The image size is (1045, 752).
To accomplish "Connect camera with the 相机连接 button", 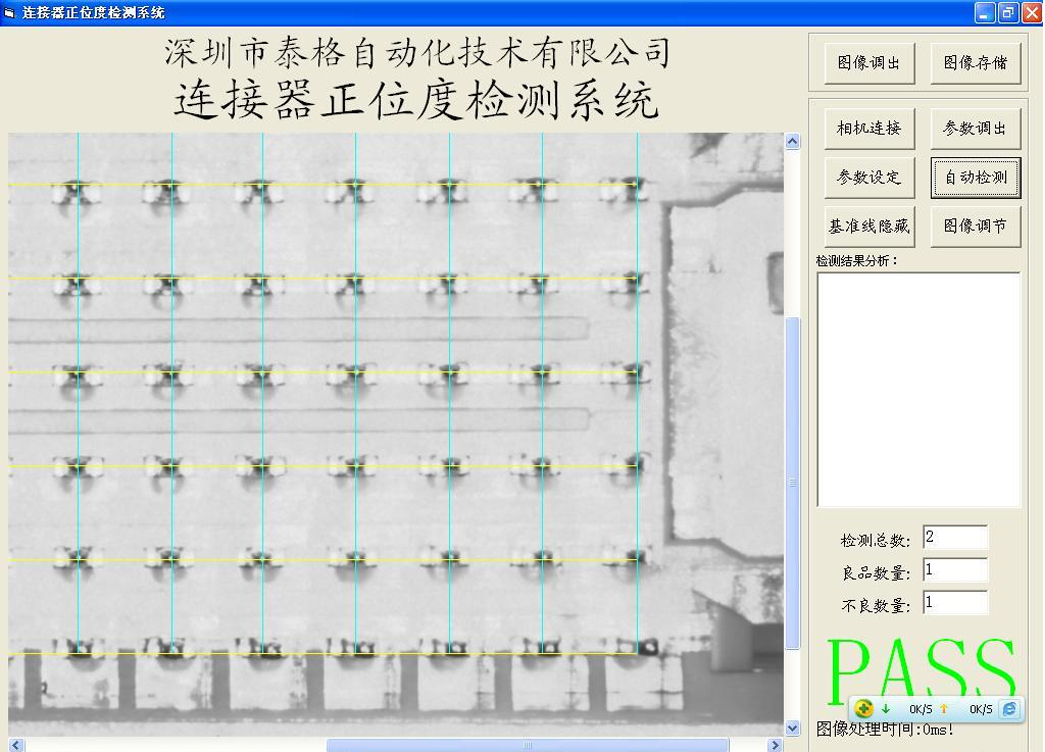I will (x=869, y=128).
